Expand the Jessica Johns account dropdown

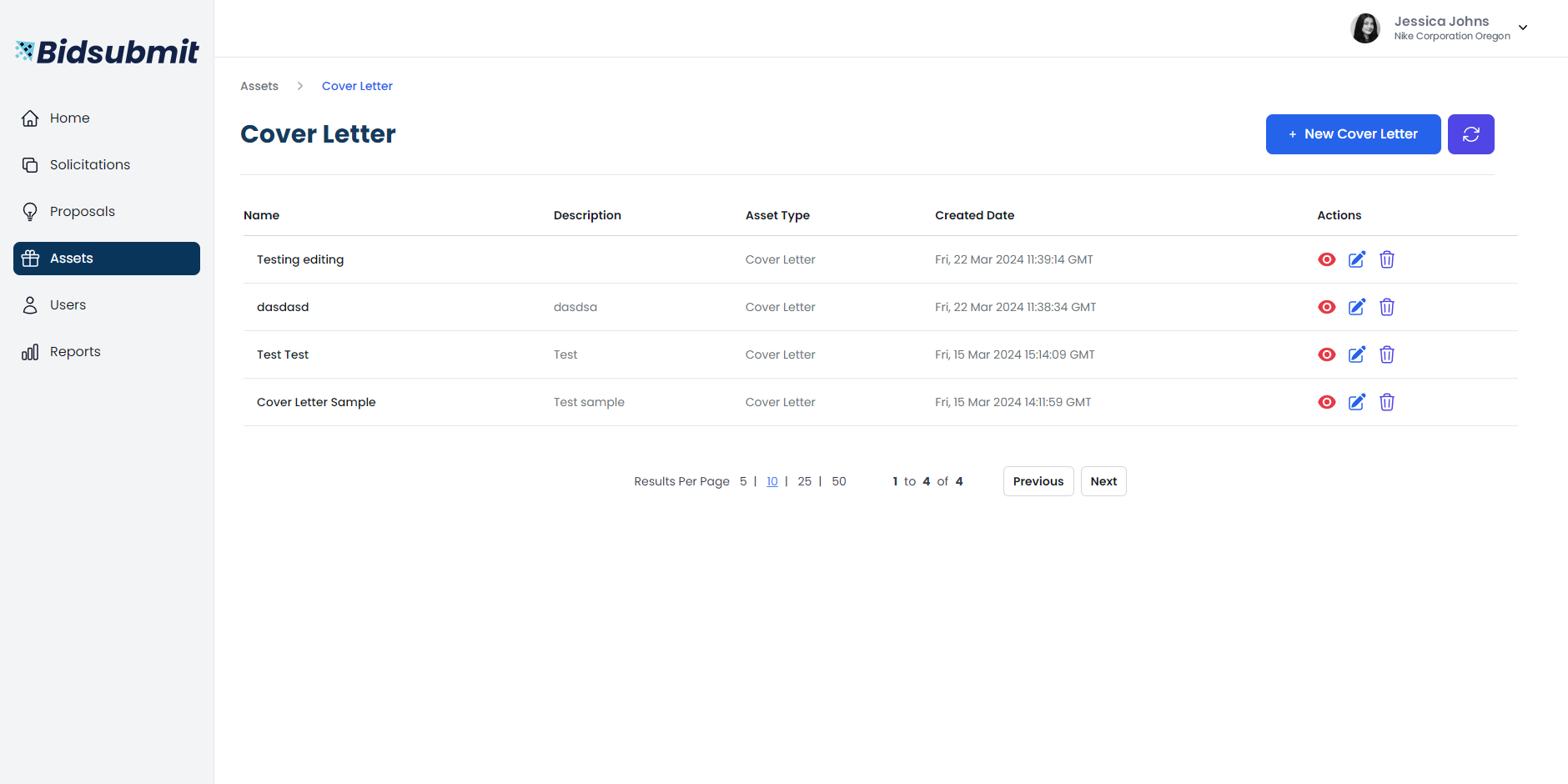(1522, 28)
